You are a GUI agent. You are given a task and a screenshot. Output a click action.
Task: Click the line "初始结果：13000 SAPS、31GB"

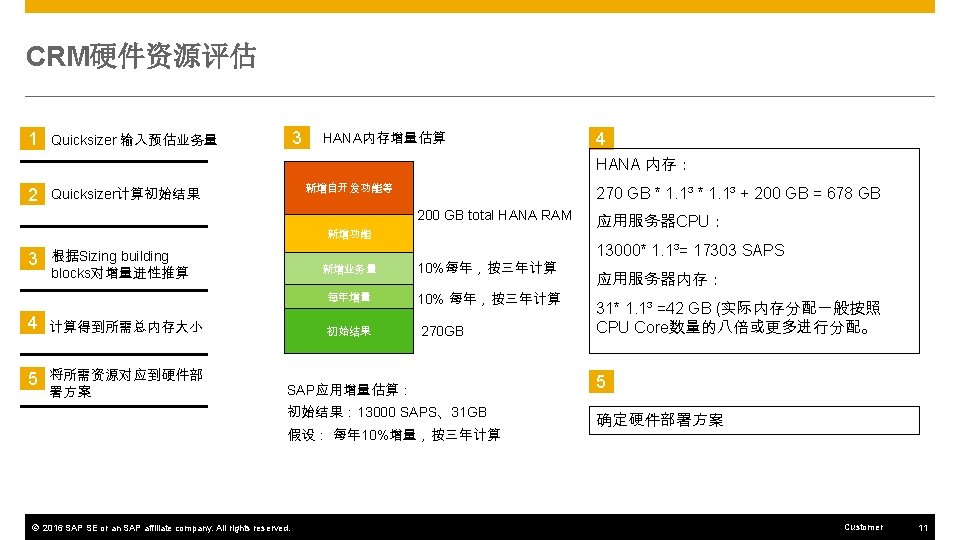pos(387,412)
